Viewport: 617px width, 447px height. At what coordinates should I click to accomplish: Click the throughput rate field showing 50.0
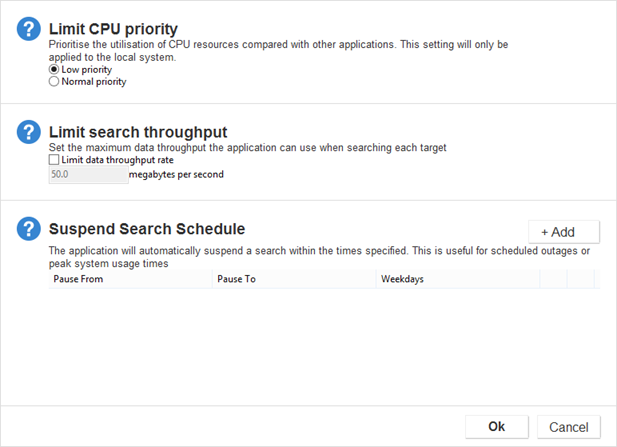click(x=88, y=174)
